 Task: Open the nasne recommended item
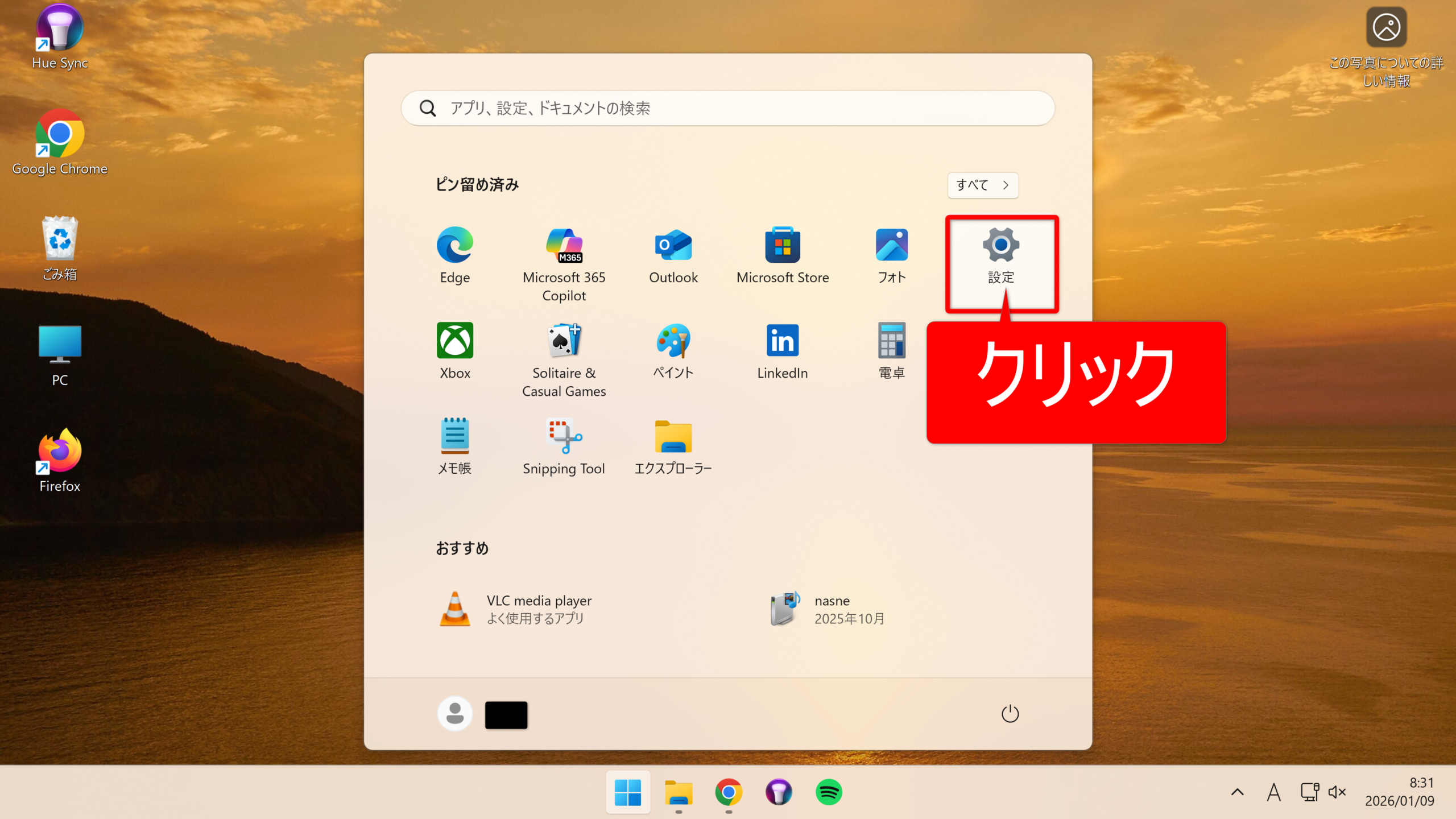pyautogui.click(x=828, y=609)
